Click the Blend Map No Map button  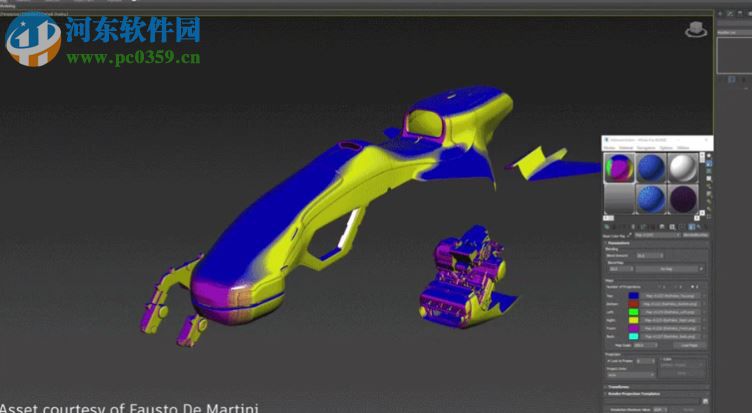(667, 269)
